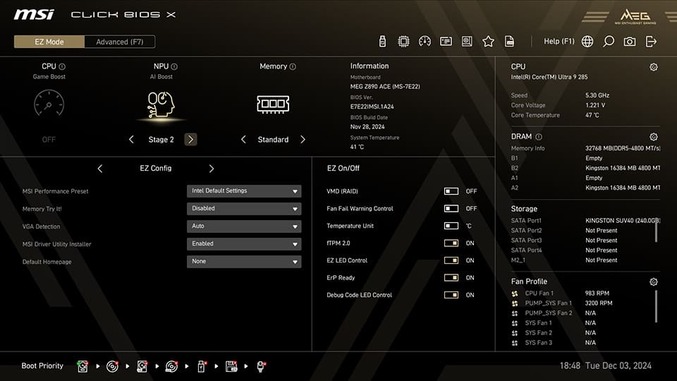Click the M2_1 storage row
The image size is (677, 381).
tap(564, 260)
